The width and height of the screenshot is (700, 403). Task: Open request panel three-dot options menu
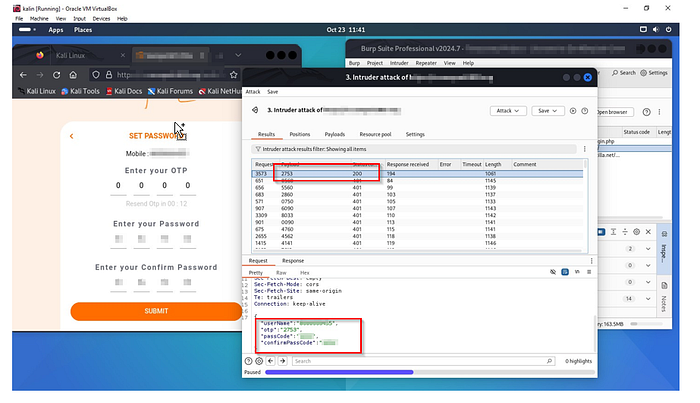[592, 261]
